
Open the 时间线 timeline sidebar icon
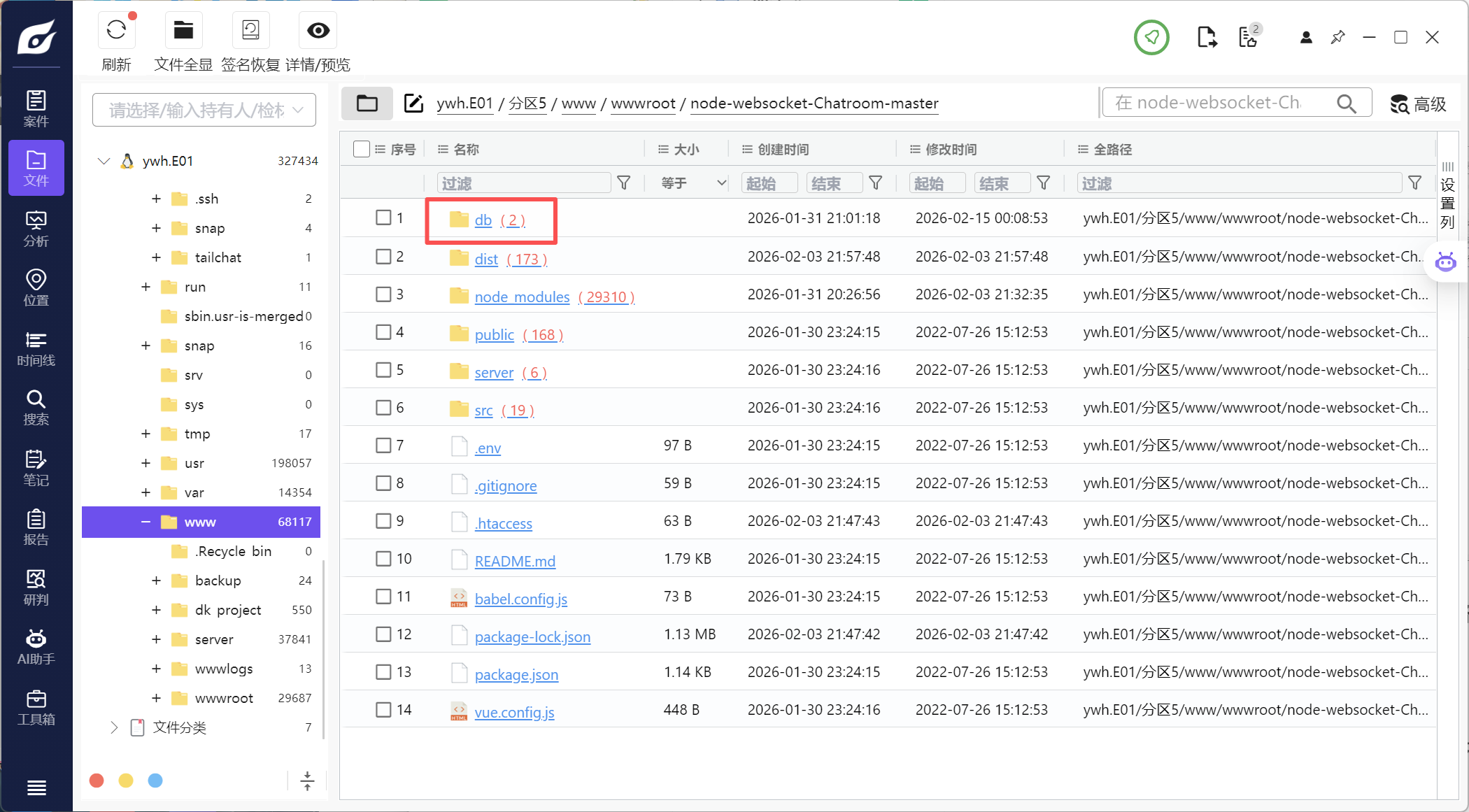click(36, 349)
